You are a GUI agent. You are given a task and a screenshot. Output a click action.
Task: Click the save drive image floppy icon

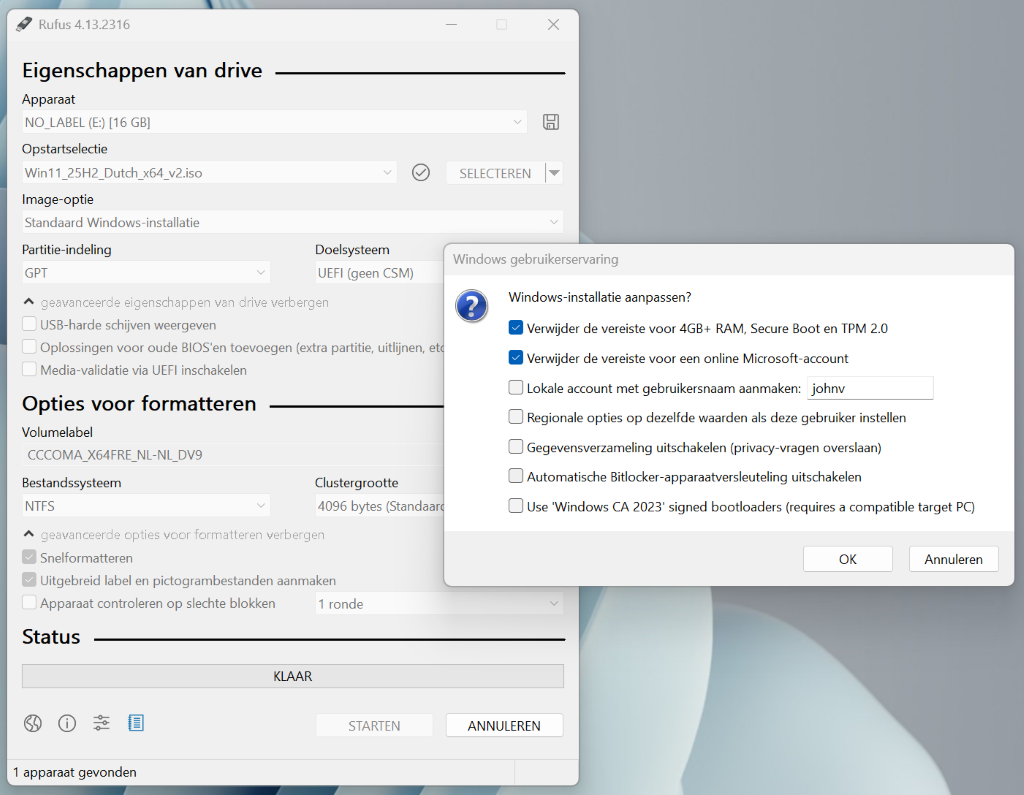[x=551, y=122]
